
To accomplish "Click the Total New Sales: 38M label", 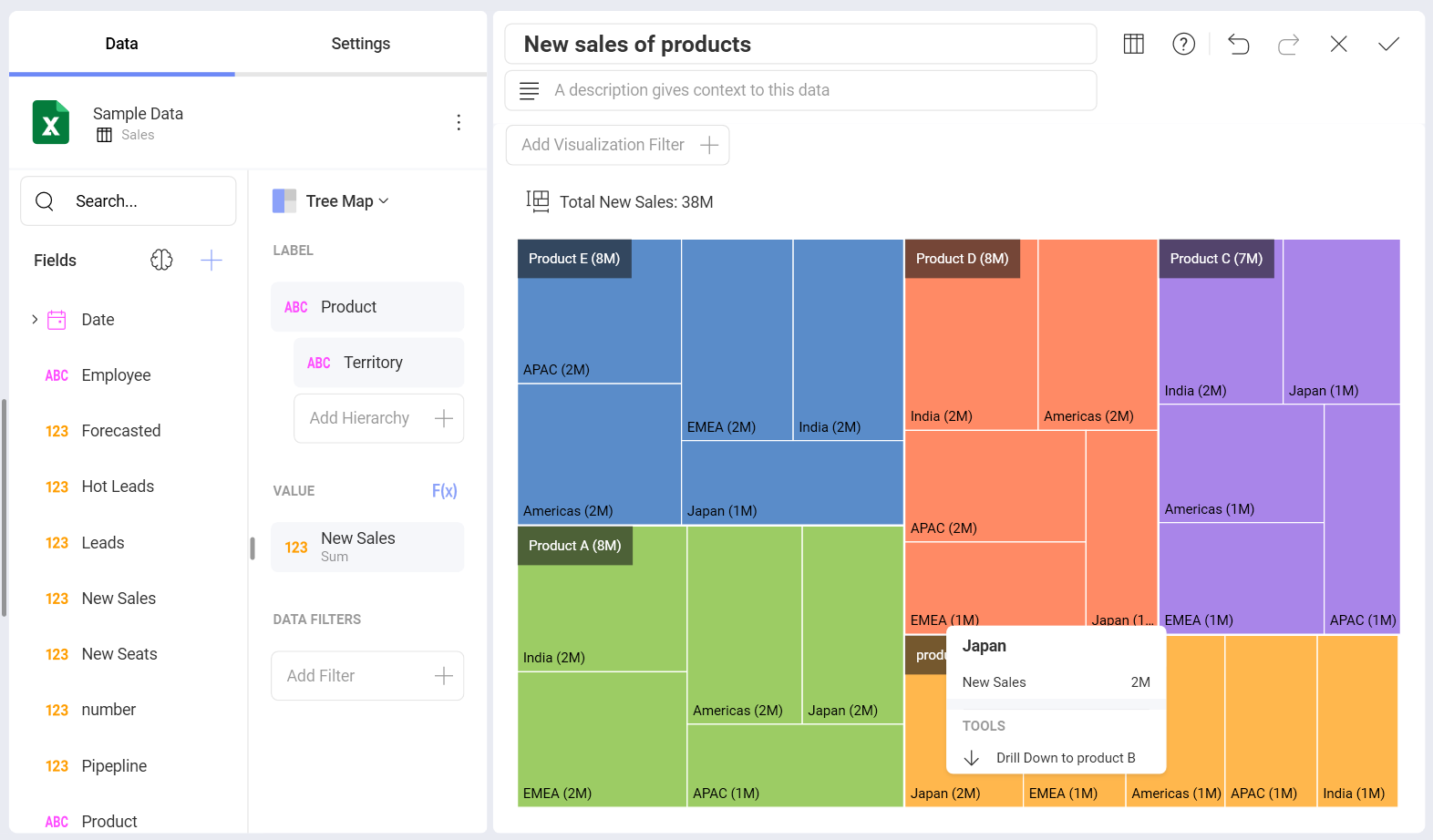I will tap(636, 202).
